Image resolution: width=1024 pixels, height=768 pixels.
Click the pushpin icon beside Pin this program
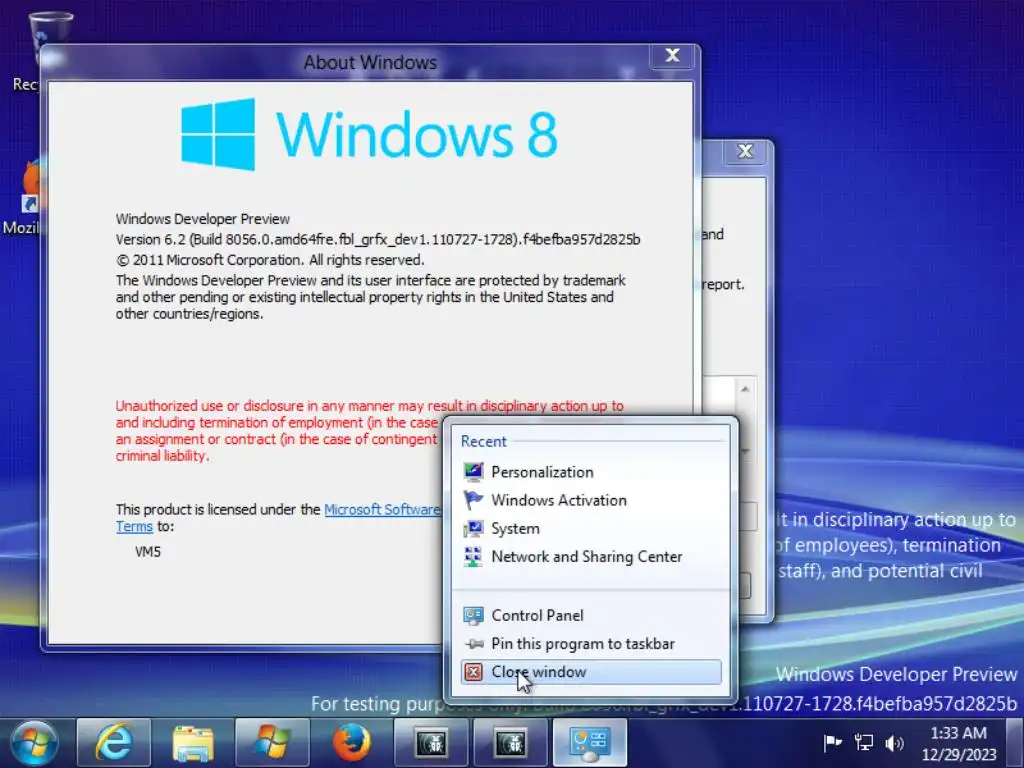474,644
